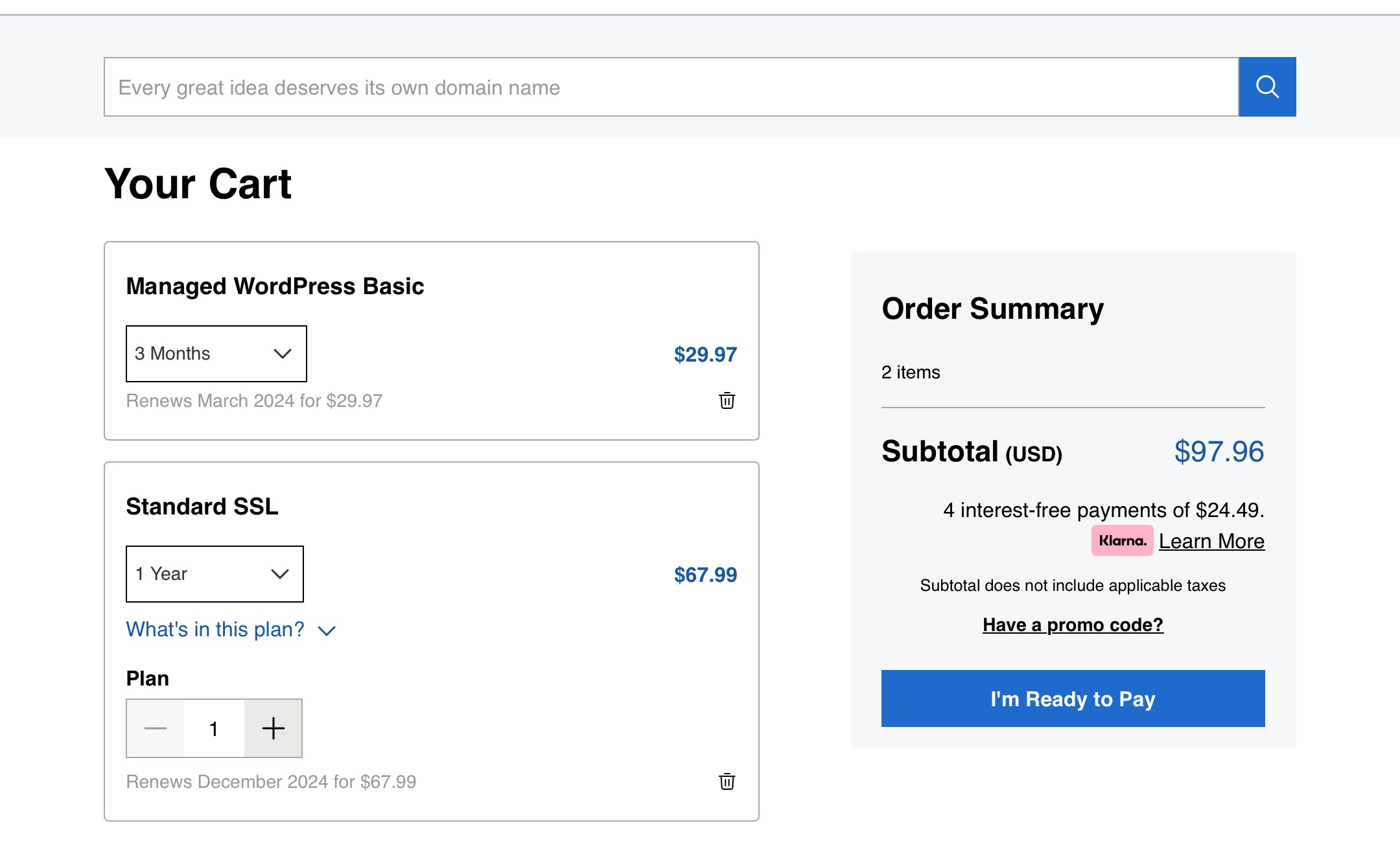Click the Standard SSL product title

[x=202, y=507]
